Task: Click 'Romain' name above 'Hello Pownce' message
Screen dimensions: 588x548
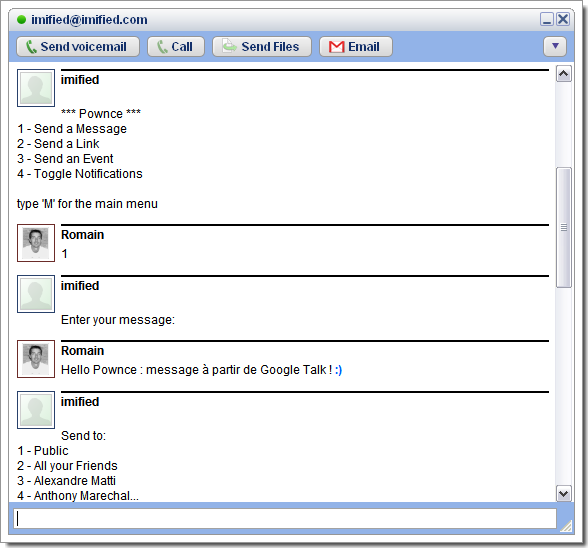Action: 82,351
